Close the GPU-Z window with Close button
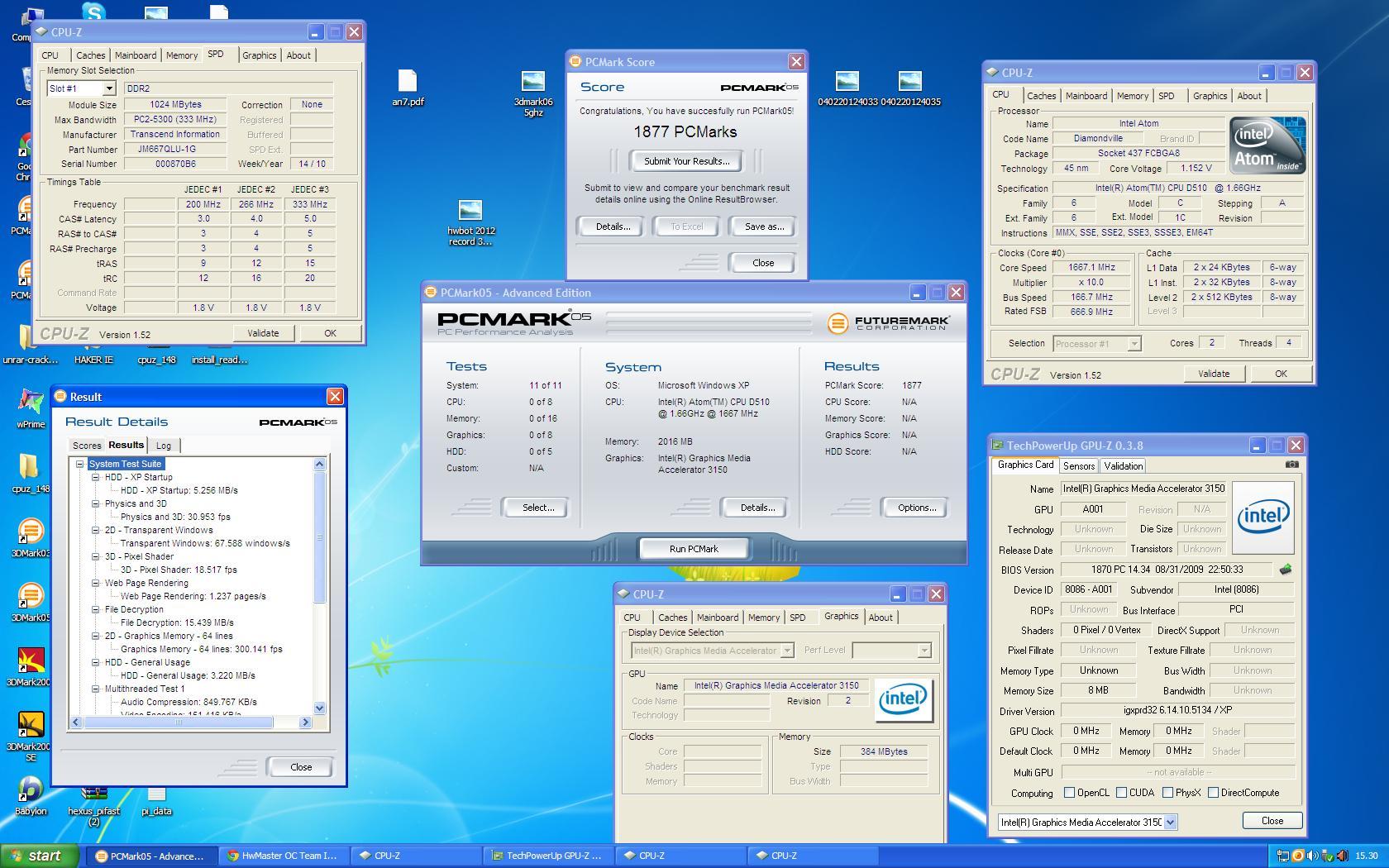 click(1272, 821)
